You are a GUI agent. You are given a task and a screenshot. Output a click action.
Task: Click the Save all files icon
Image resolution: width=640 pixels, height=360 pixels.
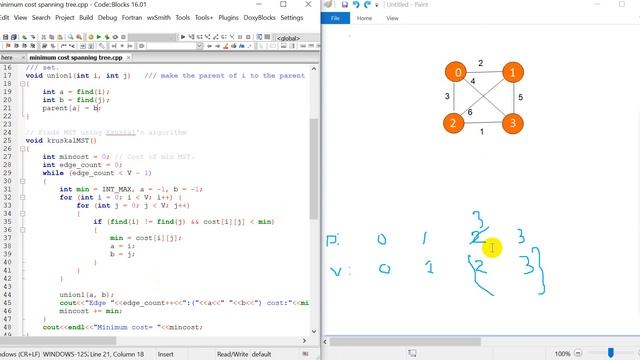pyautogui.click(x=13, y=37)
